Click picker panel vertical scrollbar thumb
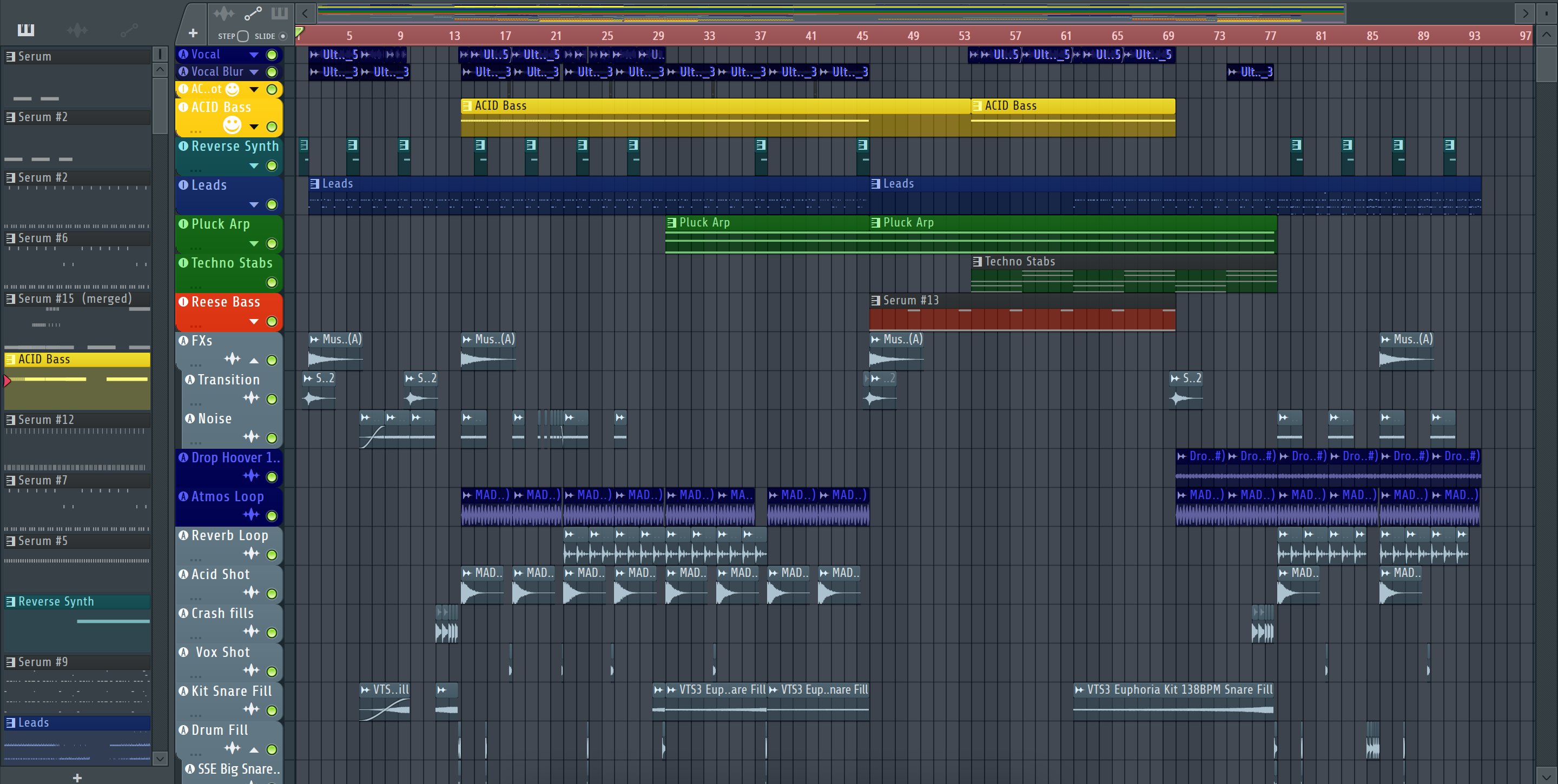This screenshot has height=784, width=1558. click(x=160, y=105)
